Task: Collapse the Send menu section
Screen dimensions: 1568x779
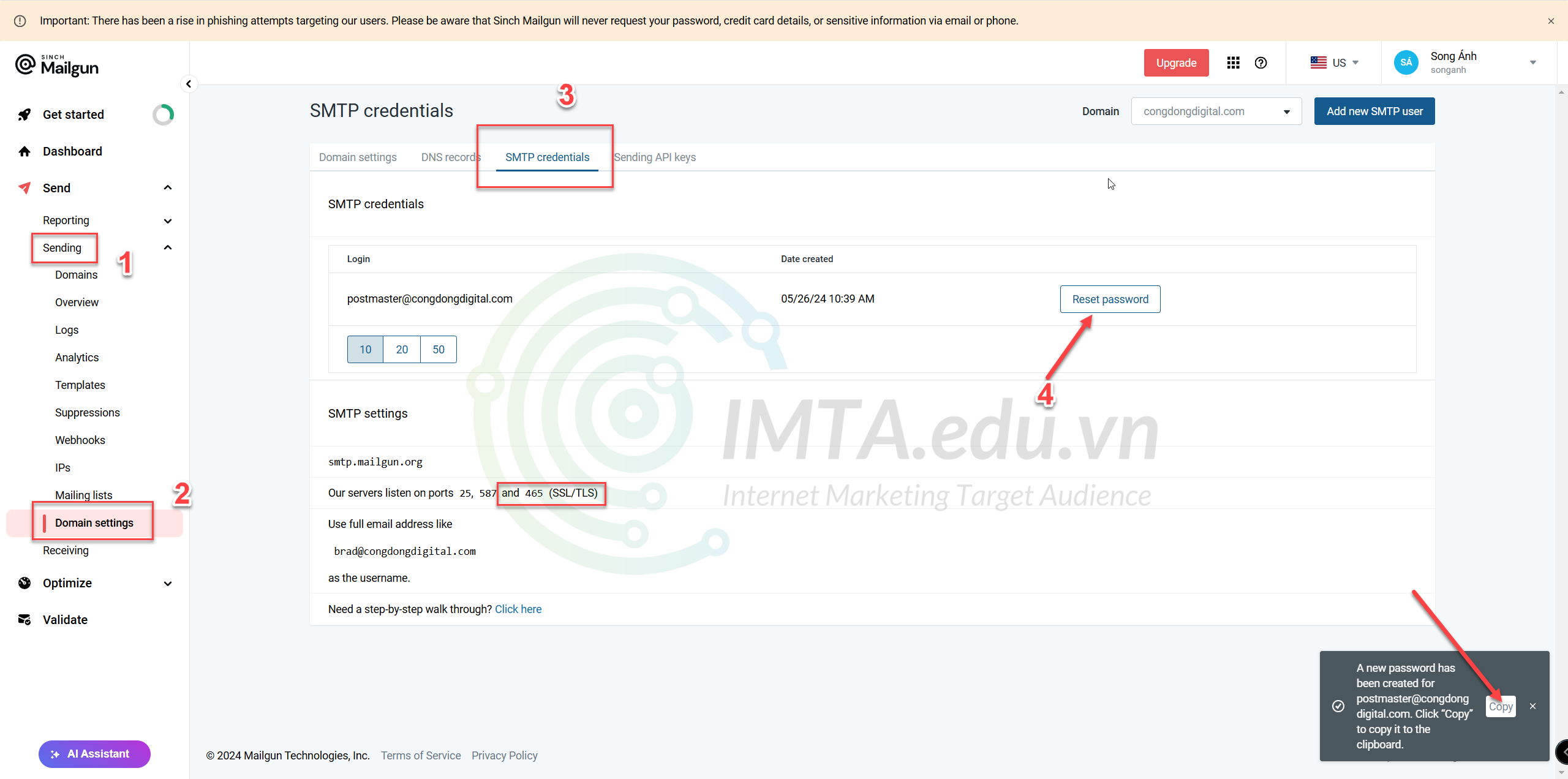Action: (168, 187)
